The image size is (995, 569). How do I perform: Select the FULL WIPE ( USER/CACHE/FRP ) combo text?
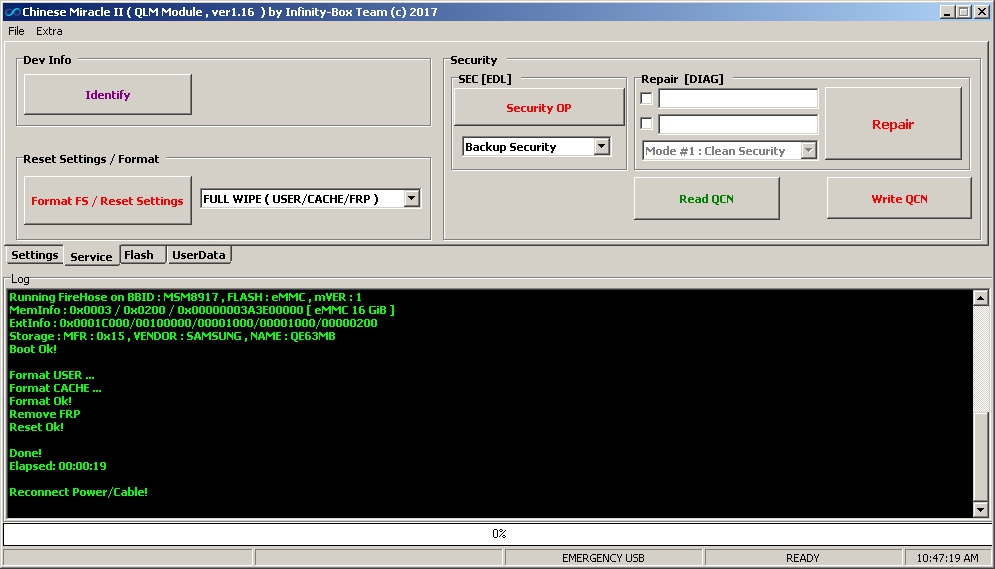pyautogui.click(x=291, y=199)
